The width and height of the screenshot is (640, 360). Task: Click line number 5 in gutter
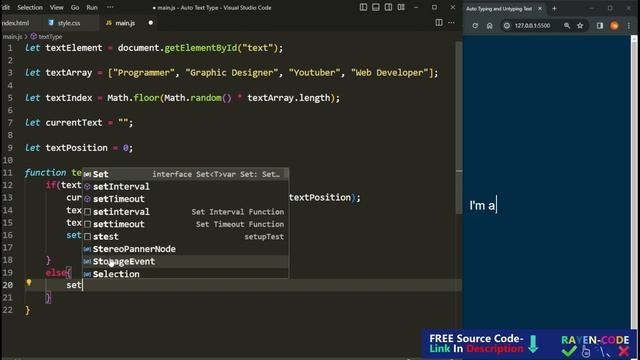10,98
